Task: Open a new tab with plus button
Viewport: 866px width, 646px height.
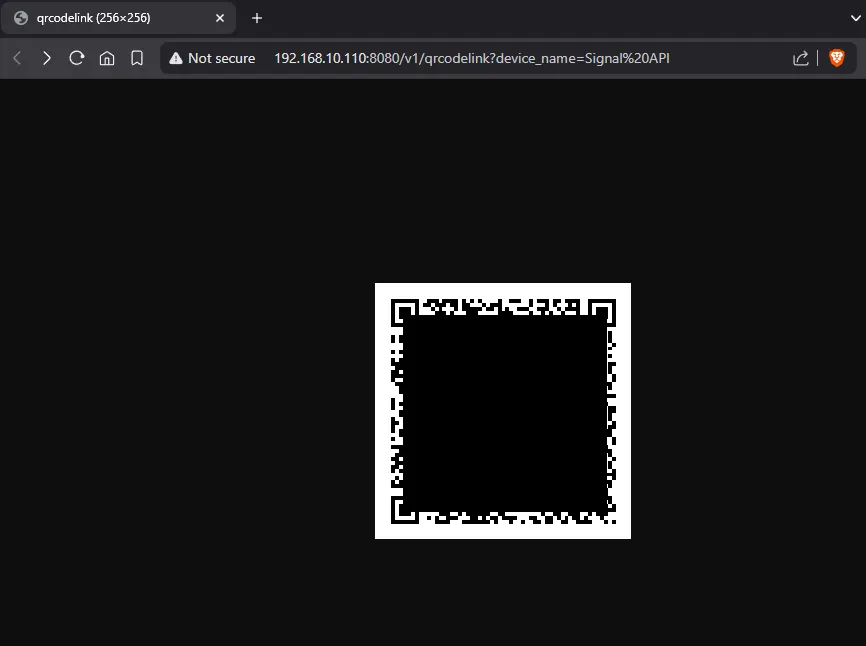Action: (257, 18)
